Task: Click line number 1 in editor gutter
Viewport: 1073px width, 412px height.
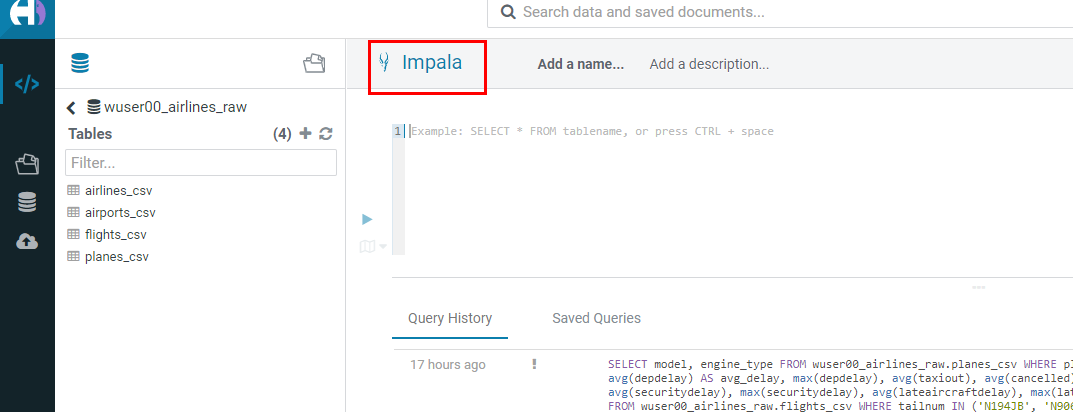Action: click(397, 131)
